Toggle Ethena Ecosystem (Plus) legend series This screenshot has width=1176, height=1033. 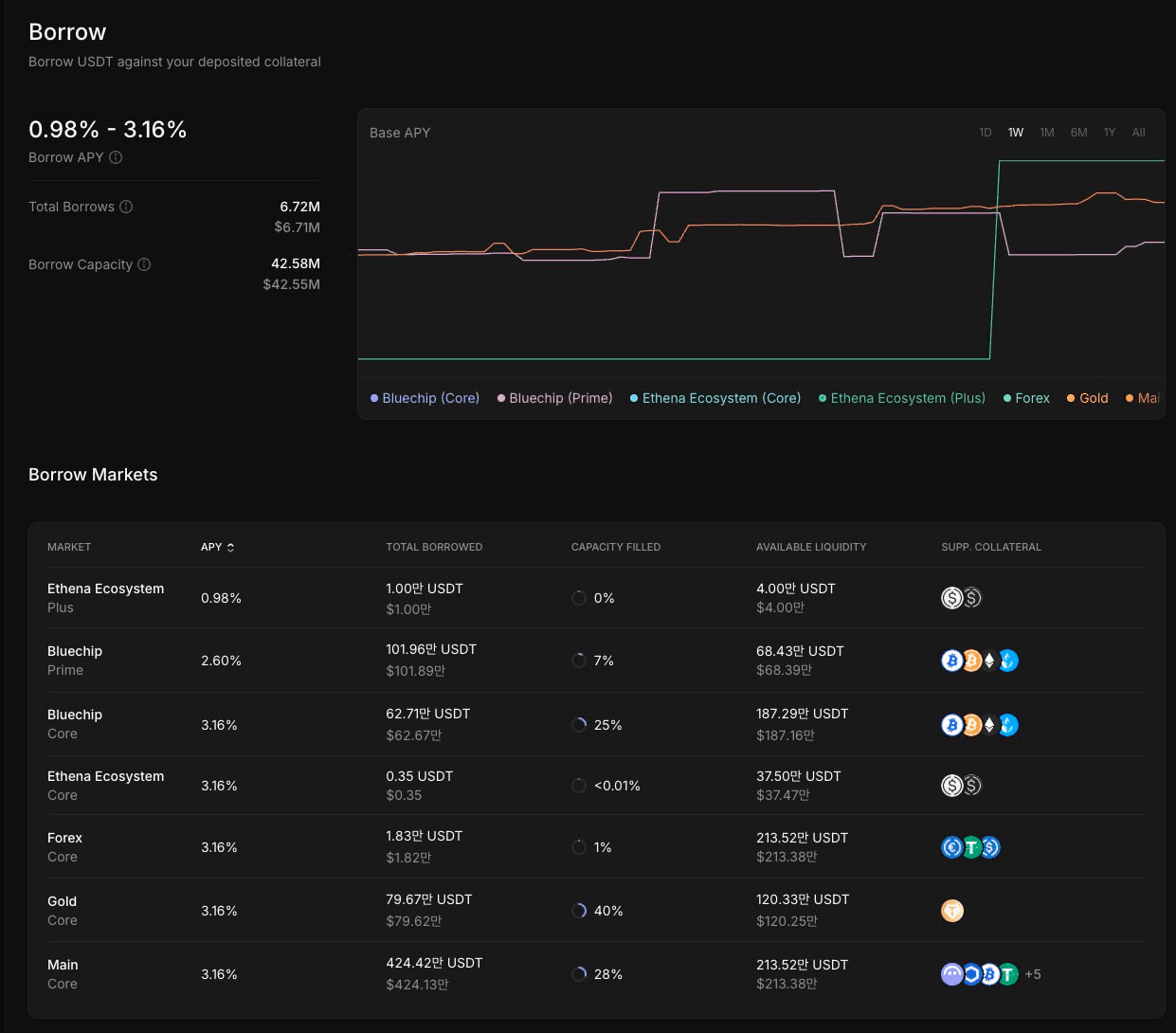coord(902,398)
